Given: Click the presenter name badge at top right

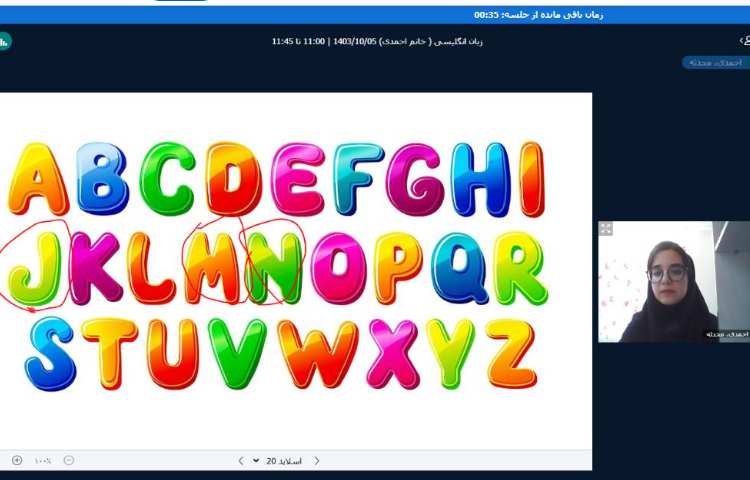Looking at the screenshot, I should point(714,62).
